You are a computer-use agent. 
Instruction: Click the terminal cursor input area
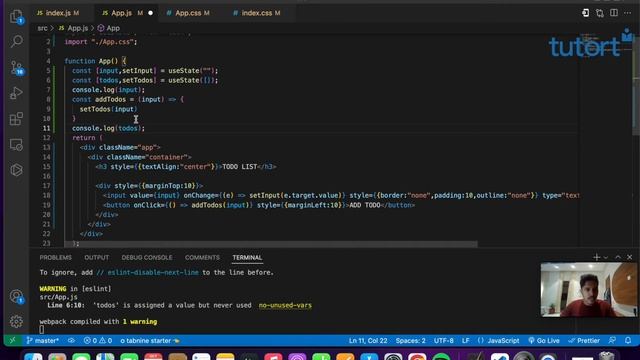(42, 329)
